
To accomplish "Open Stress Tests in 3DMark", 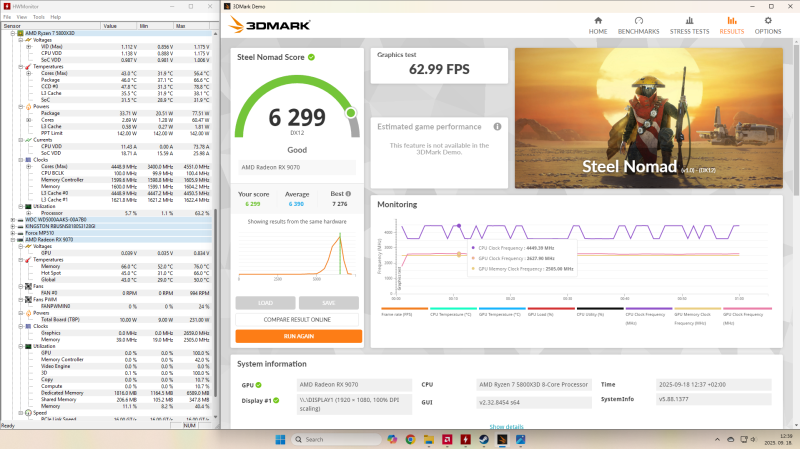I will click(689, 26).
